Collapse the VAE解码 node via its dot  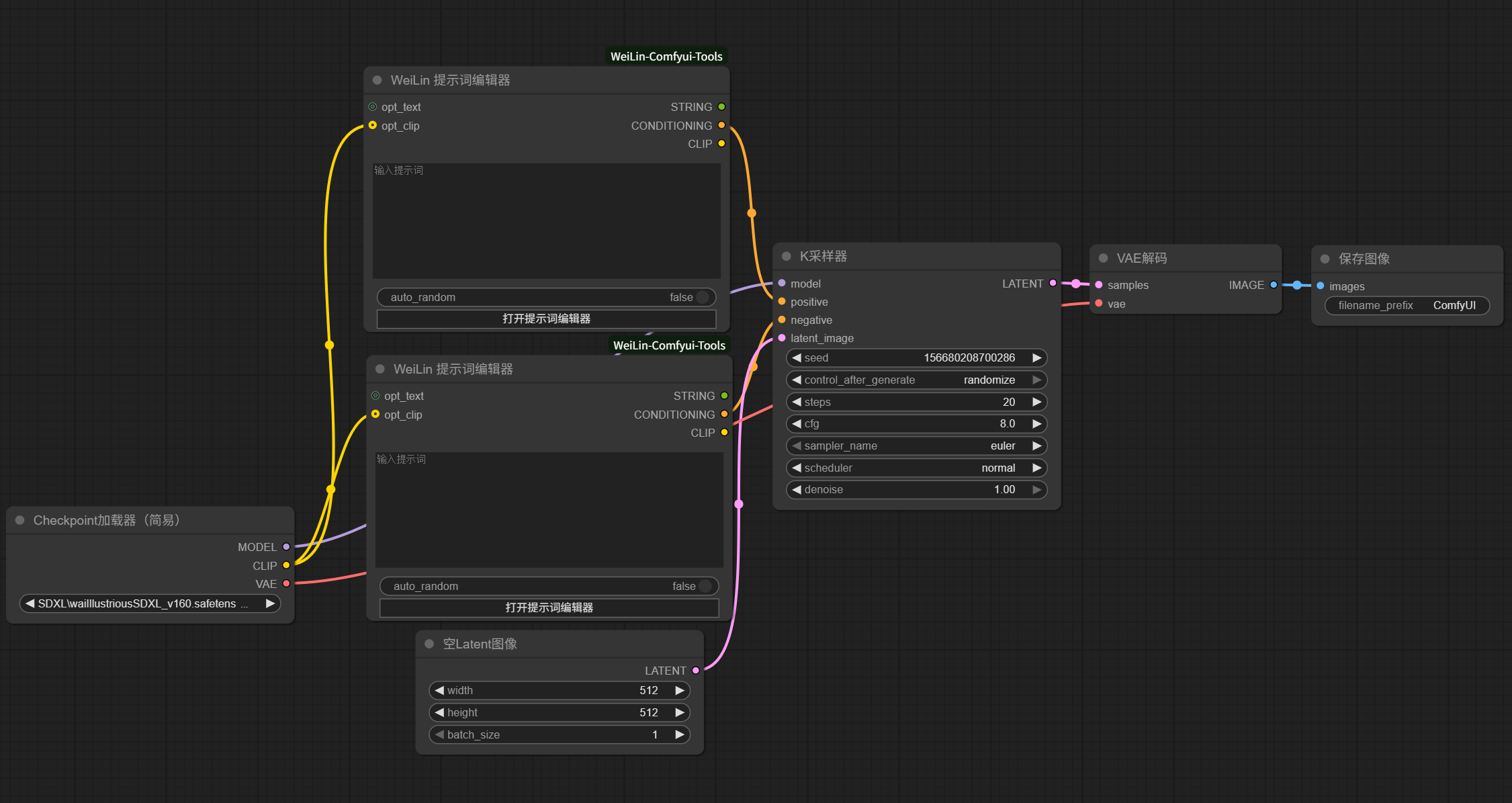[1103, 258]
